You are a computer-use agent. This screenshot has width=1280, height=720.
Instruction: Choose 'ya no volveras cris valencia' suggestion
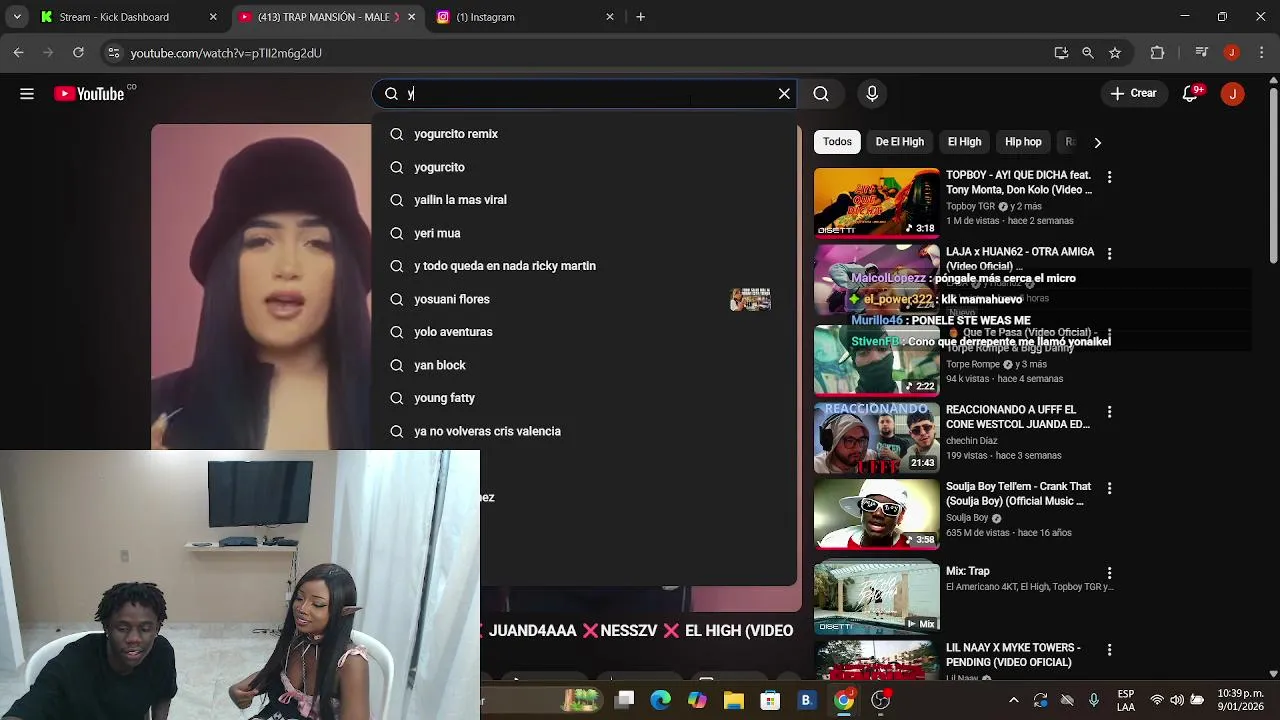click(x=585, y=431)
